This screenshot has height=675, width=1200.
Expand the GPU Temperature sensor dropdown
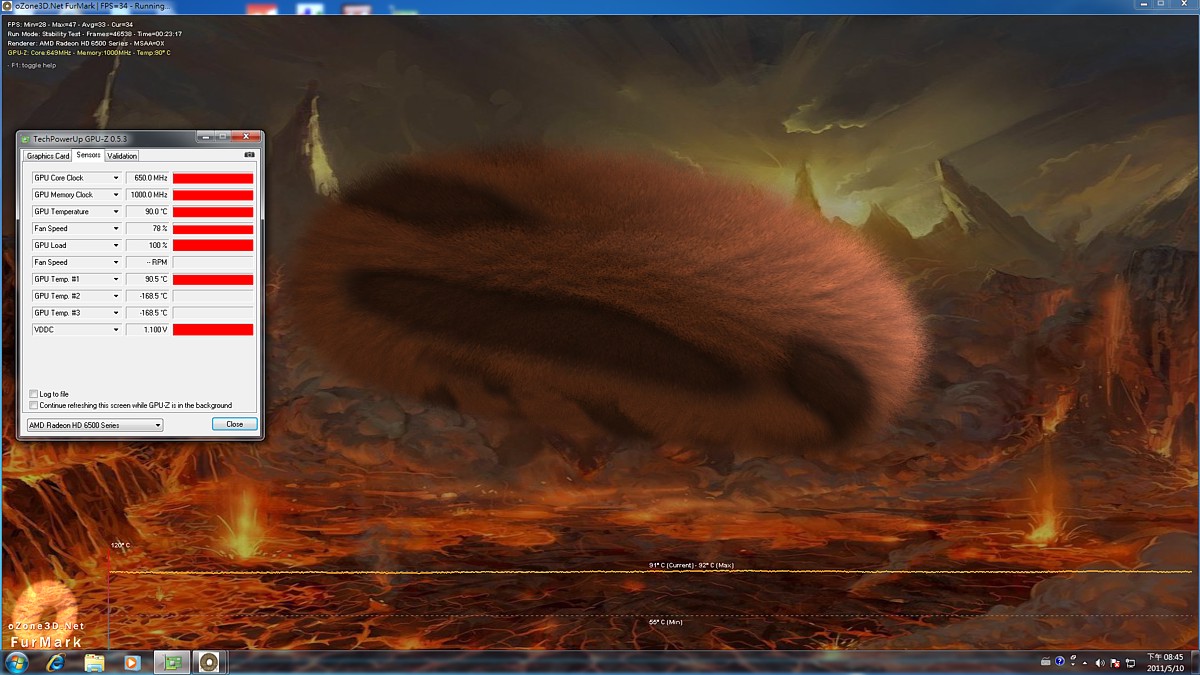116,212
